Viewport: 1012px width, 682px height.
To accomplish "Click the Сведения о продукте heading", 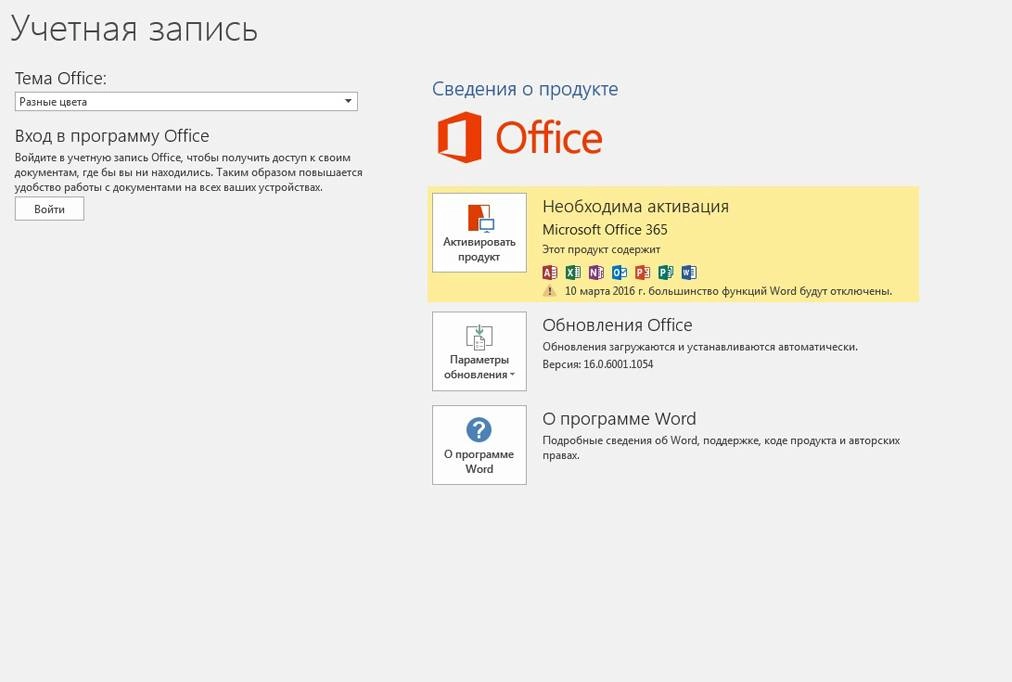I will [x=525, y=89].
